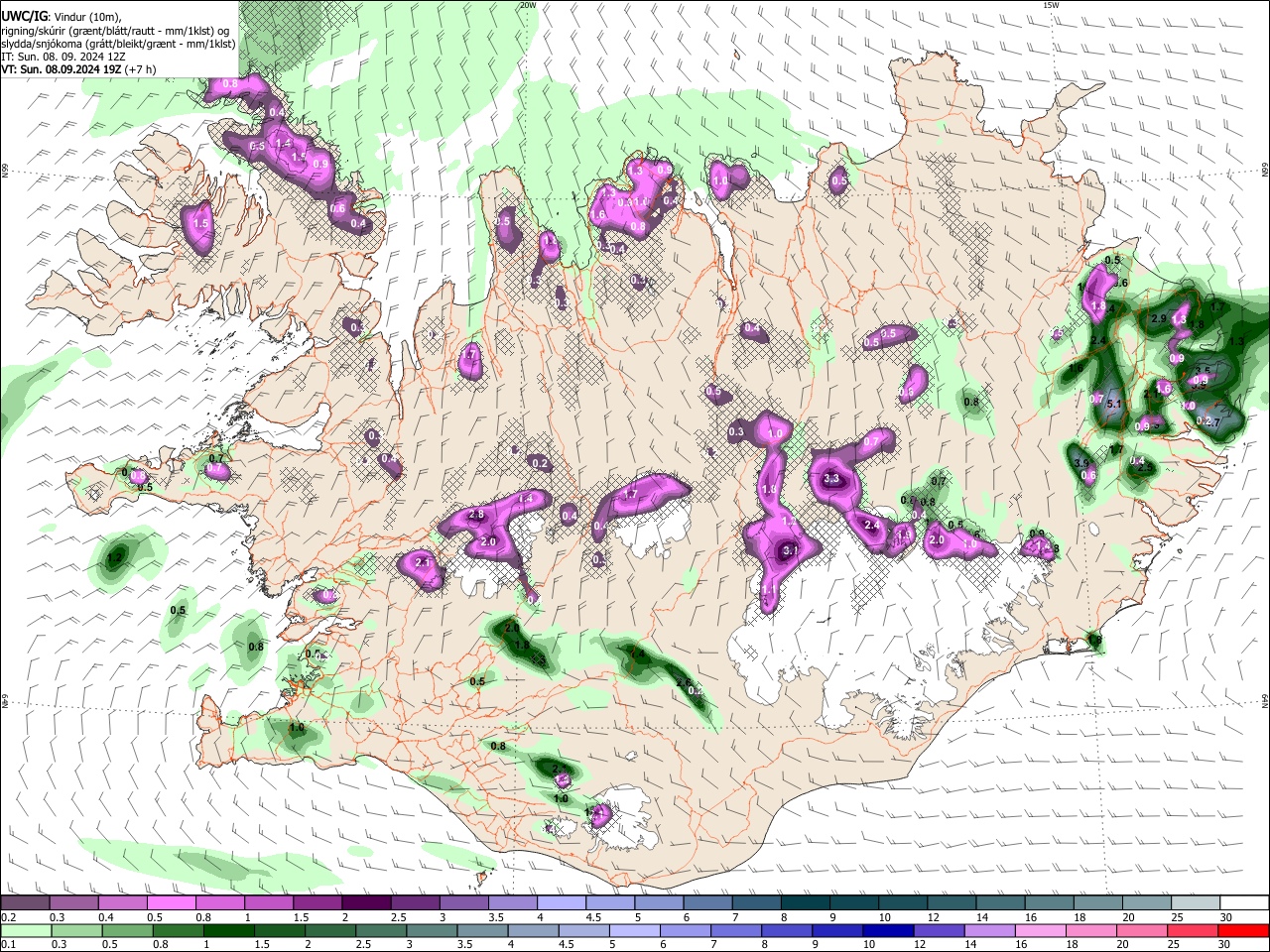Select the '12' label in the lower legend row
The image size is (1270, 952).
click(920, 944)
